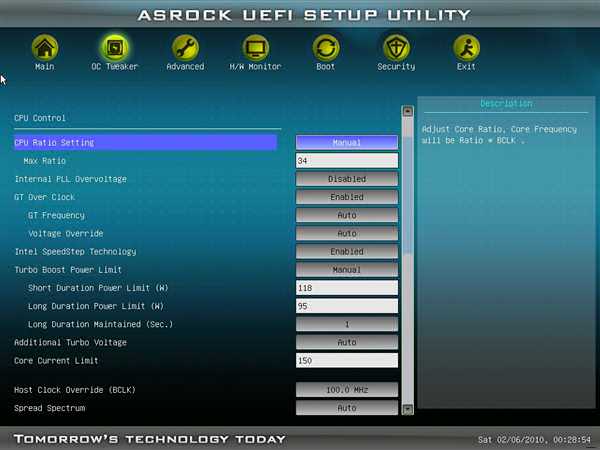Click Host Clock Override 100.0 MHz value
The image size is (600, 450).
[x=347, y=390]
